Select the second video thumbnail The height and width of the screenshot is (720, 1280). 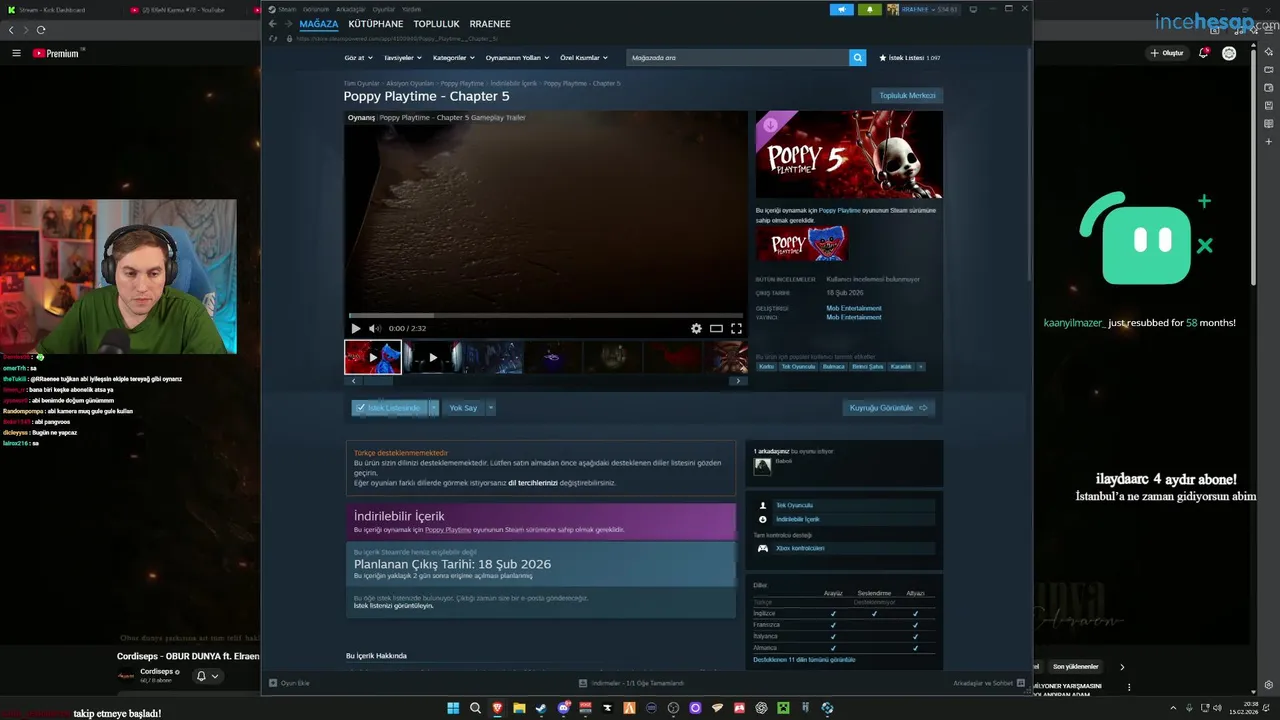pos(432,357)
